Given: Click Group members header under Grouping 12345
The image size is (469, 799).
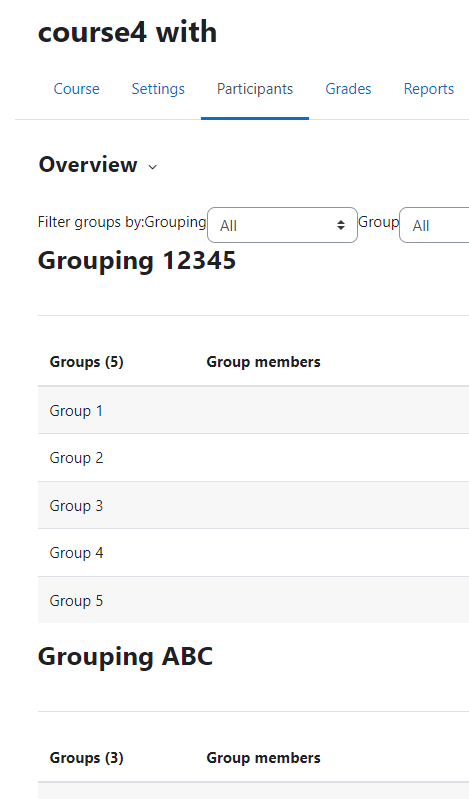Looking at the screenshot, I should tap(264, 362).
